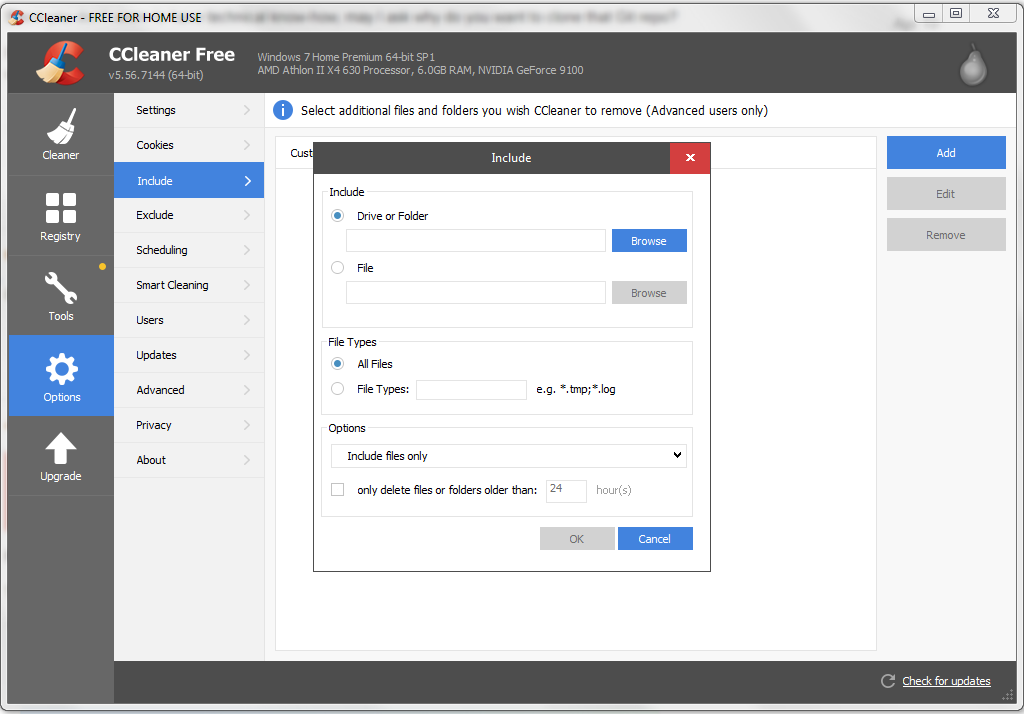Expand the Users menu chevron
The height and width of the screenshot is (714, 1024).
247,320
